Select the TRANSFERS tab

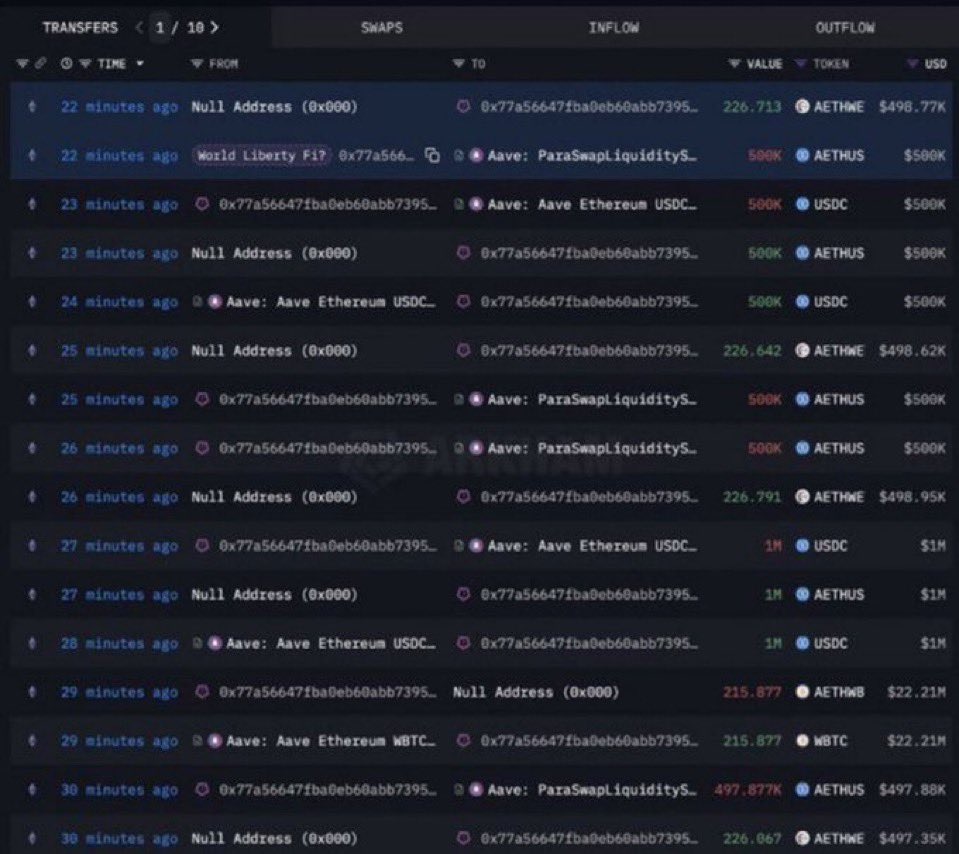click(x=80, y=28)
